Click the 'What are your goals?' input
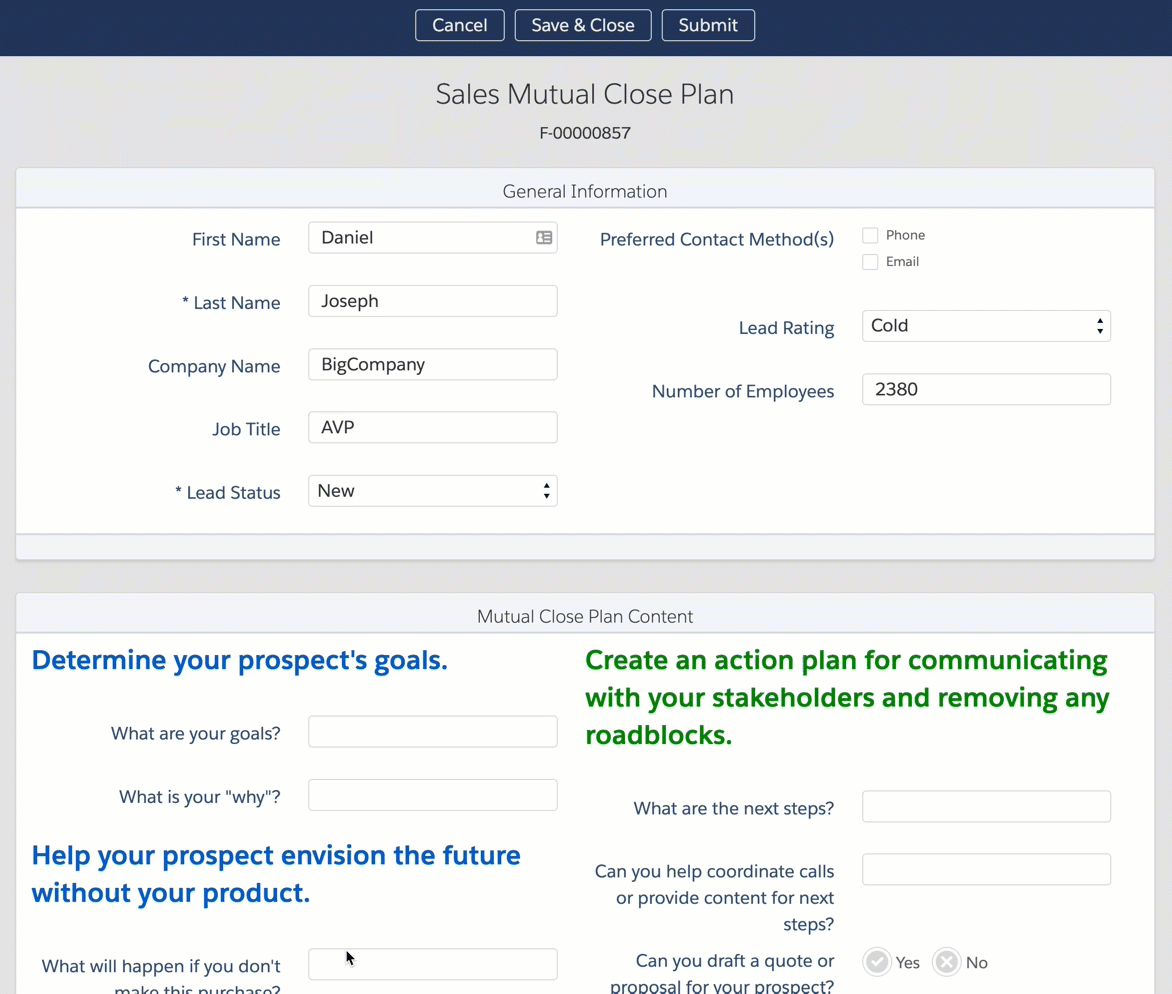1172x994 pixels. (x=433, y=732)
